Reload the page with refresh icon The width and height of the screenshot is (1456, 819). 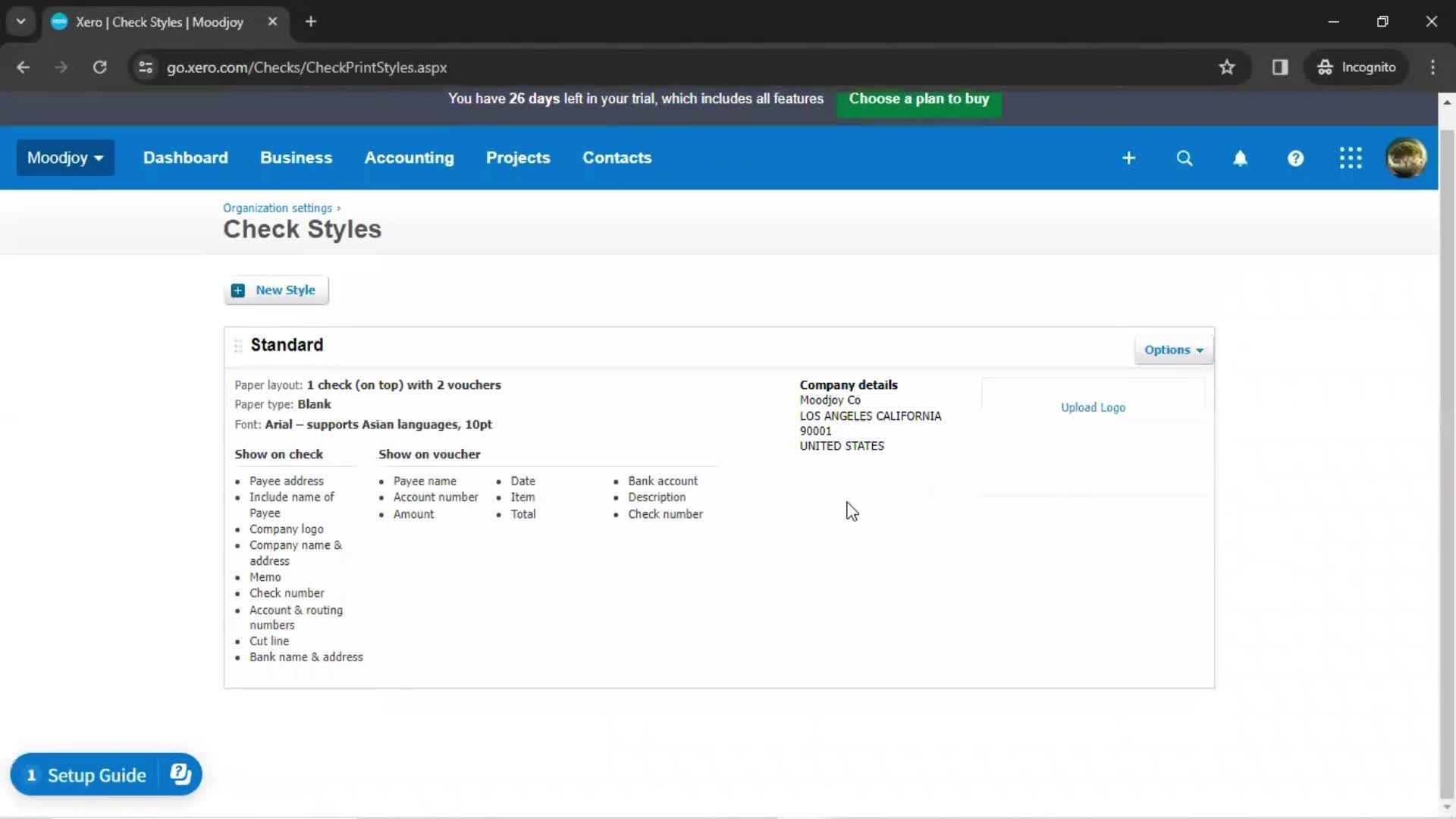pos(99,67)
